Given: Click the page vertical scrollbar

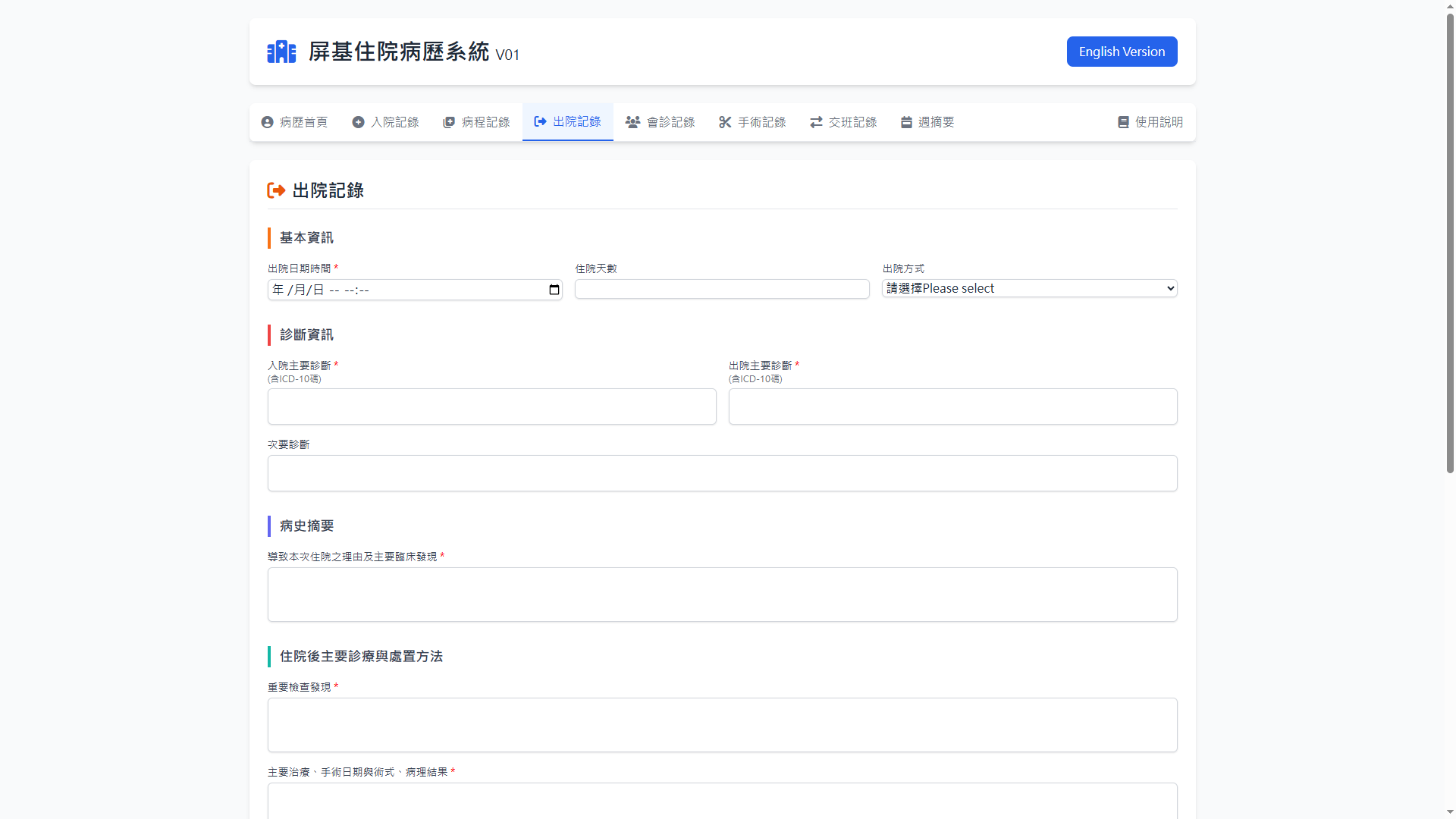Looking at the screenshot, I should [1450, 243].
